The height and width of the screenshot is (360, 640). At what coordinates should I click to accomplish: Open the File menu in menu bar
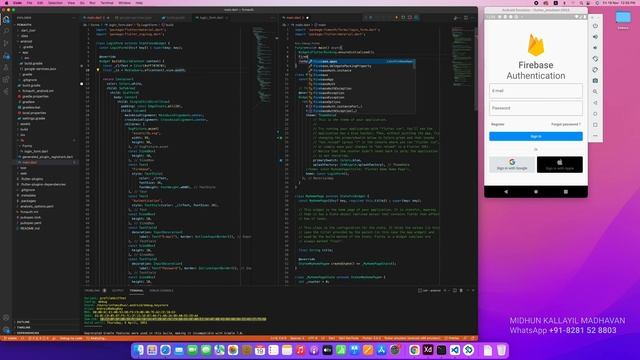click(x=29, y=3)
